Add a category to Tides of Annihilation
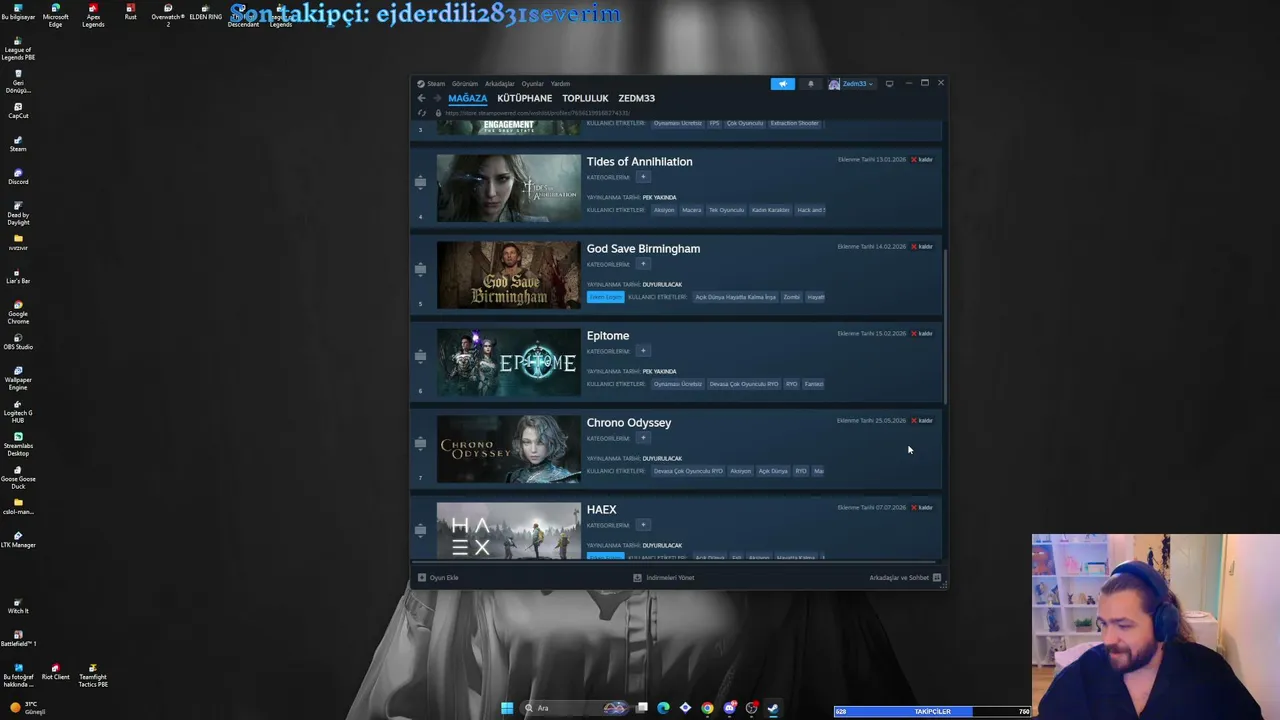The width and height of the screenshot is (1280, 720). coord(644,177)
